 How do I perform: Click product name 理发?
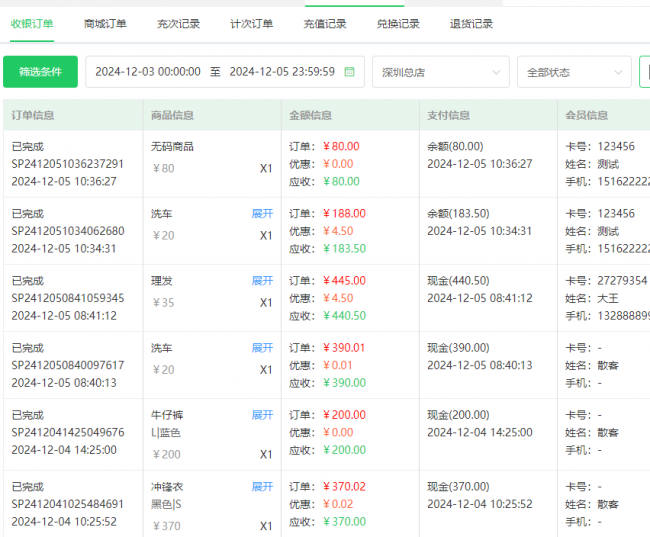click(x=161, y=281)
